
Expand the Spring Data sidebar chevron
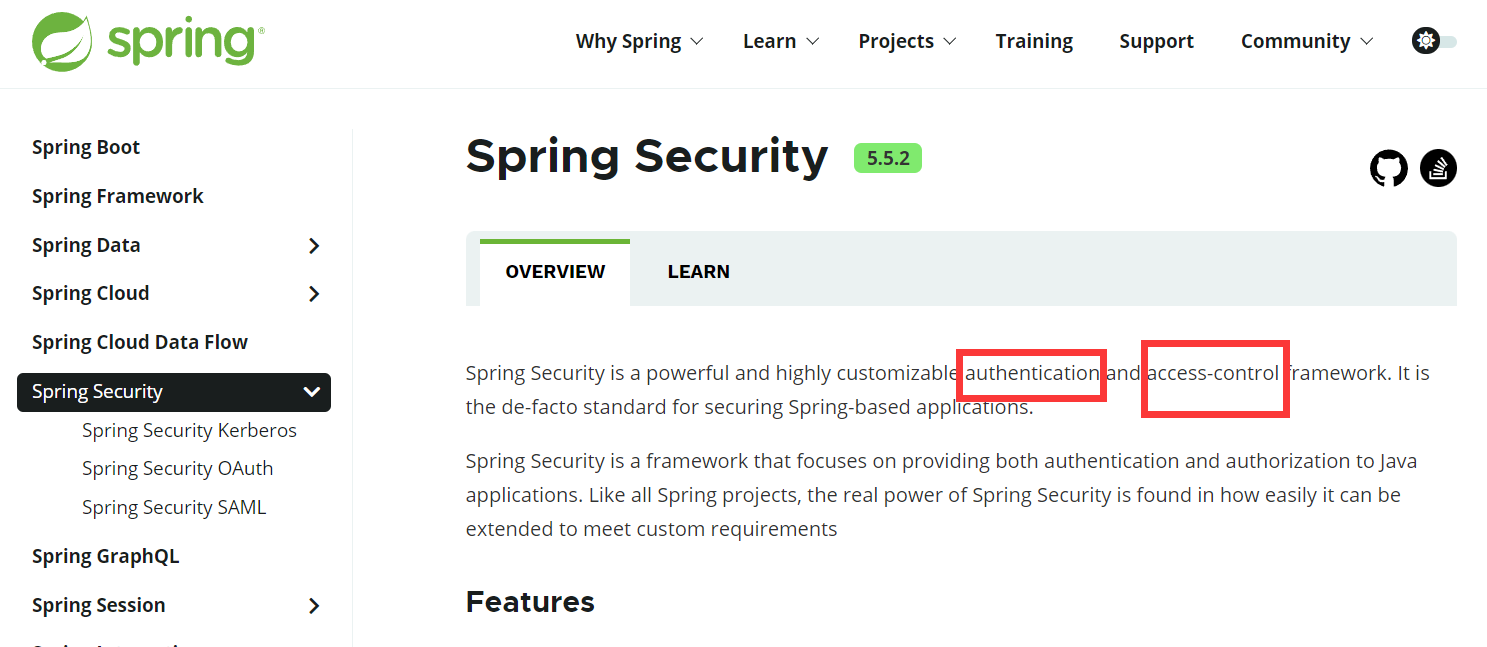click(314, 245)
